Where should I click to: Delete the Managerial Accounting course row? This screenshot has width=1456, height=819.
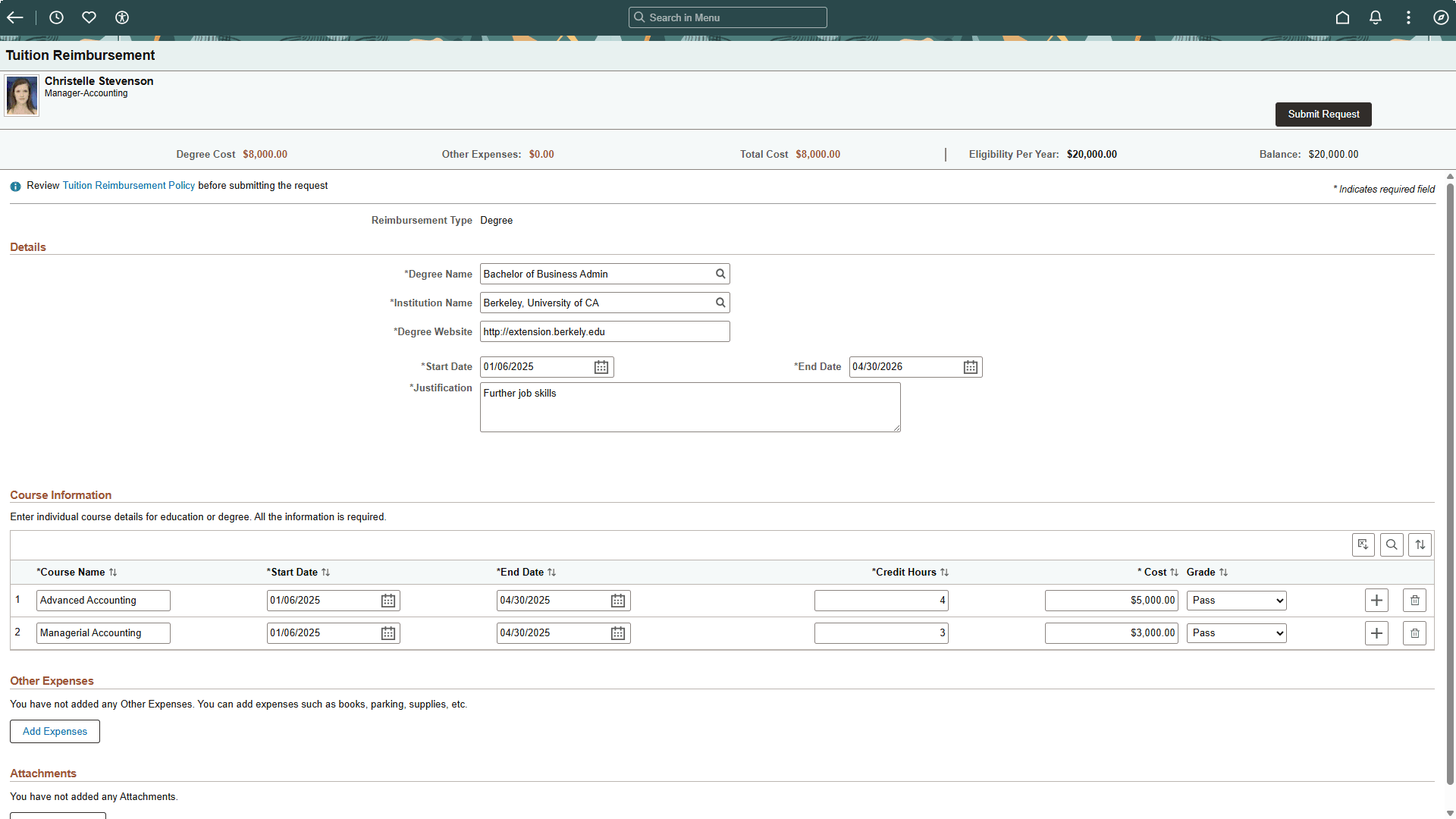(1414, 632)
